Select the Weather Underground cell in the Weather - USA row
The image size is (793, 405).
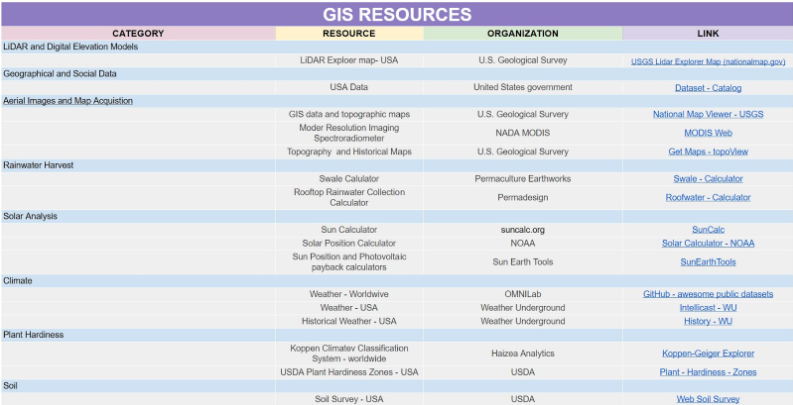[523, 307]
